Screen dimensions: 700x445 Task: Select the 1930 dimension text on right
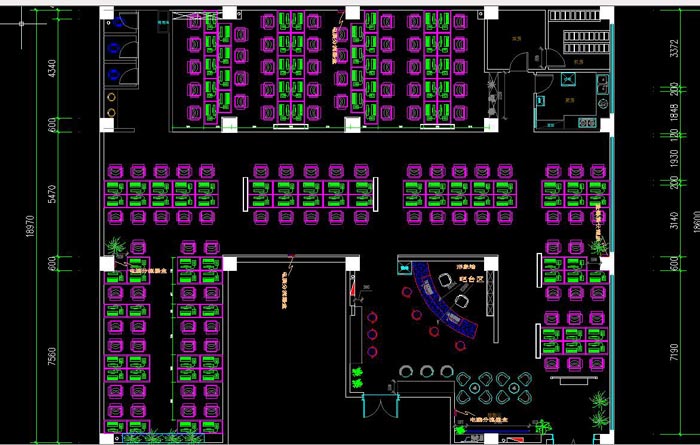click(671, 160)
